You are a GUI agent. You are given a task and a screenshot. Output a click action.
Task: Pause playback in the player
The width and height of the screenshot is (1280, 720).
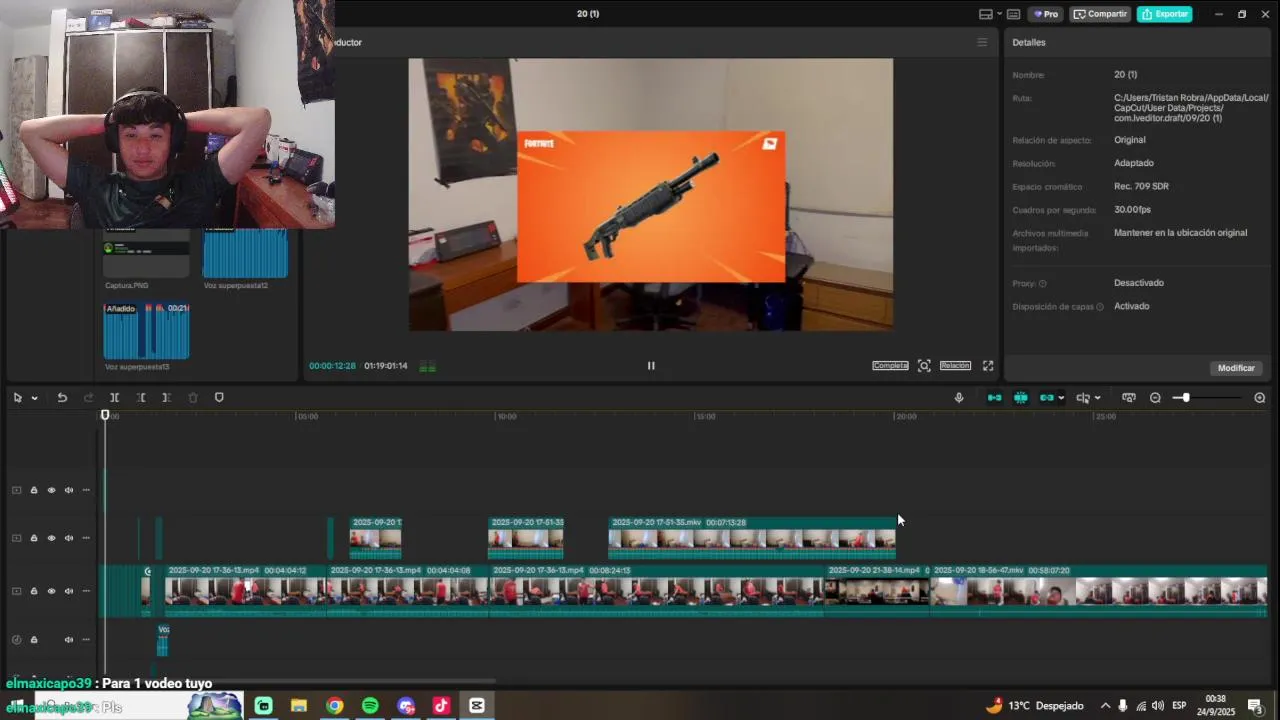point(651,366)
